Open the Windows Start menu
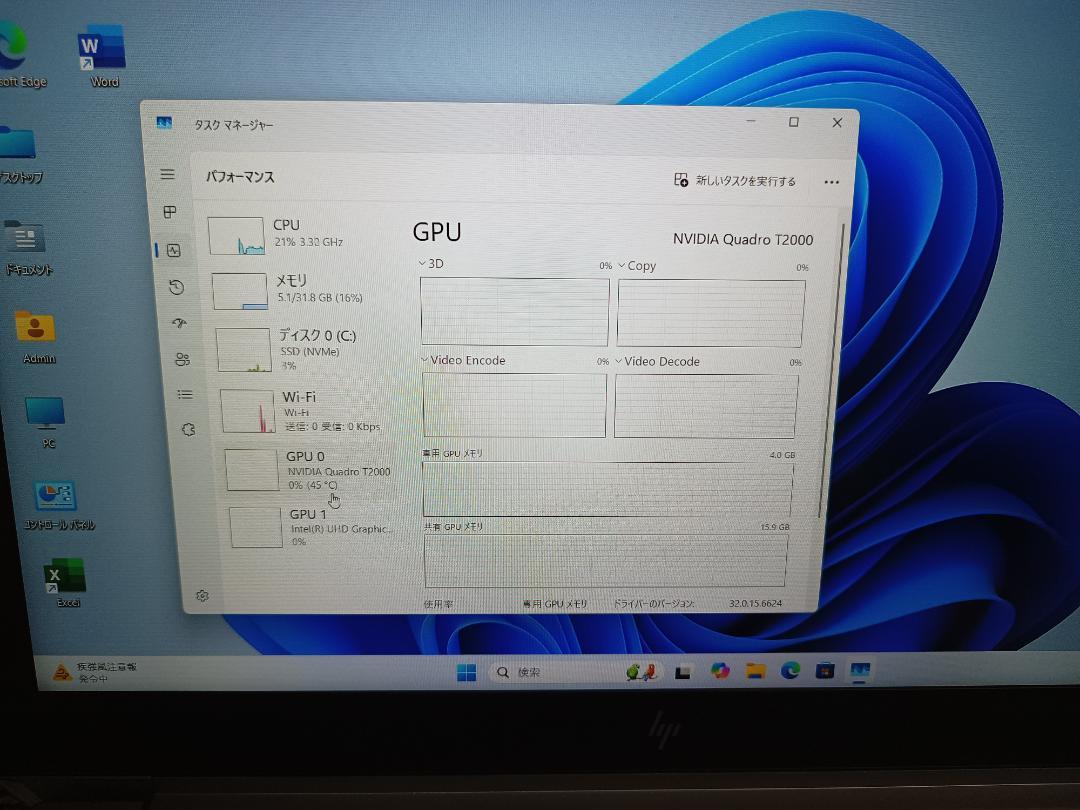Screen dimensions: 1080x810 (466, 672)
